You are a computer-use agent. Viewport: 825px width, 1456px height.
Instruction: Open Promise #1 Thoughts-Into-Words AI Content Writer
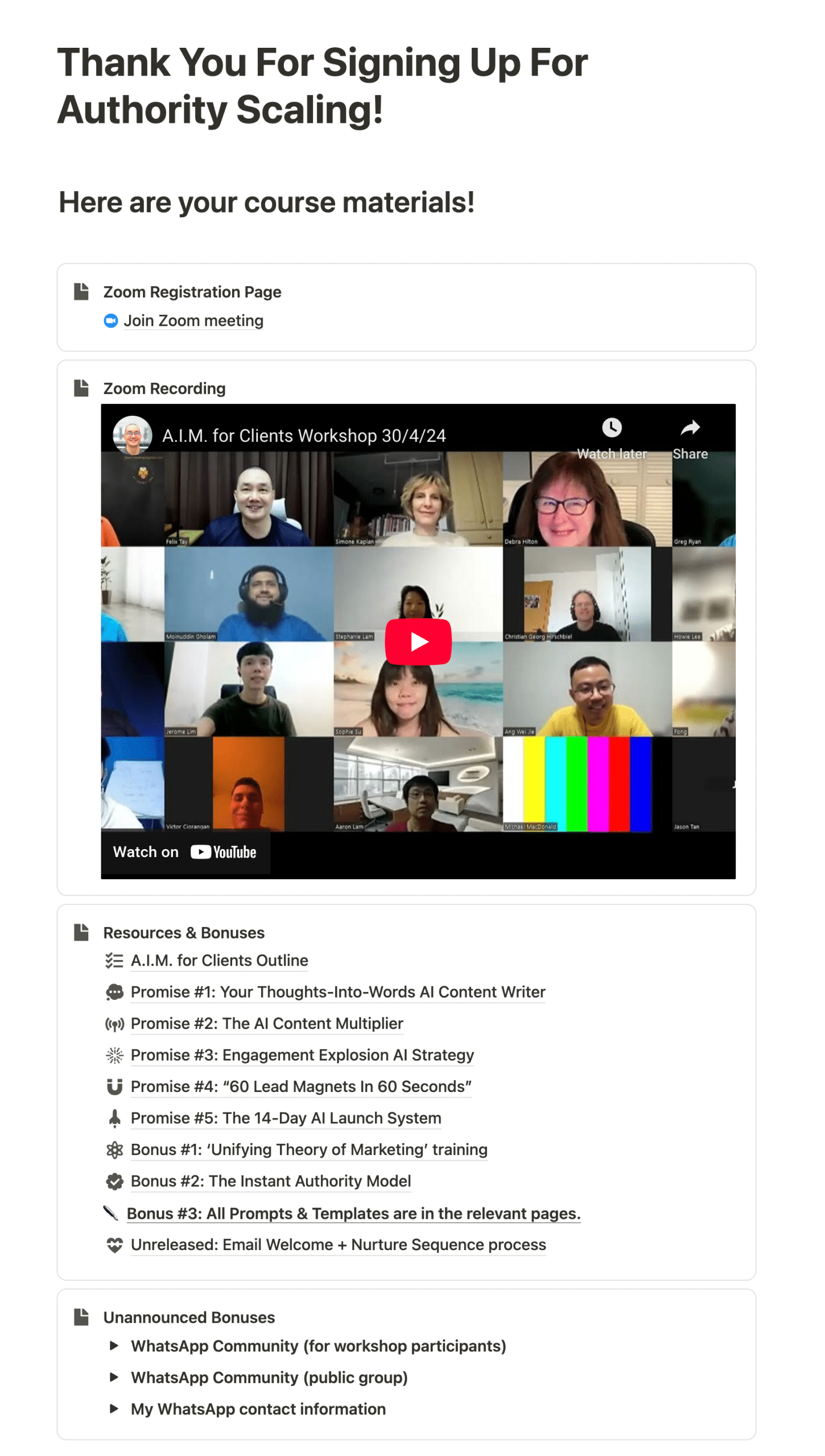(x=338, y=992)
